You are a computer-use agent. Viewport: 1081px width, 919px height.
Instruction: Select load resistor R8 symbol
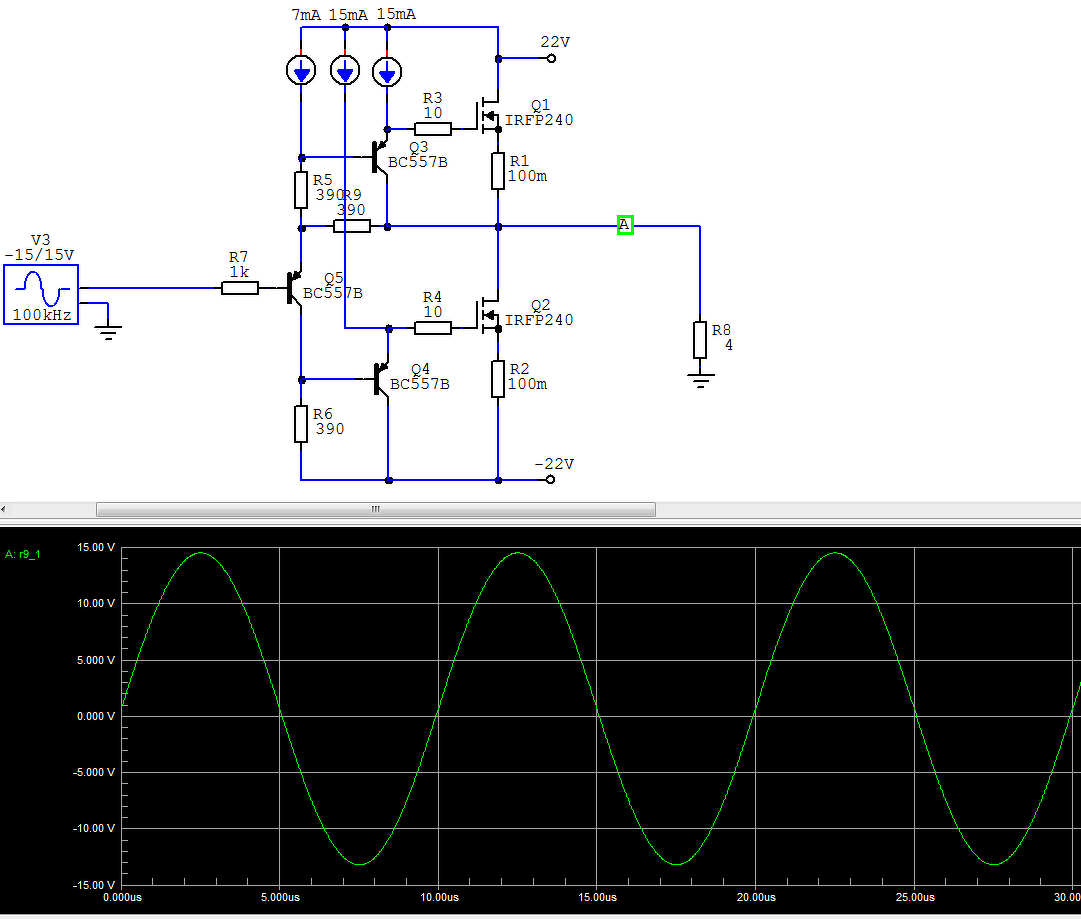pos(700,339)
